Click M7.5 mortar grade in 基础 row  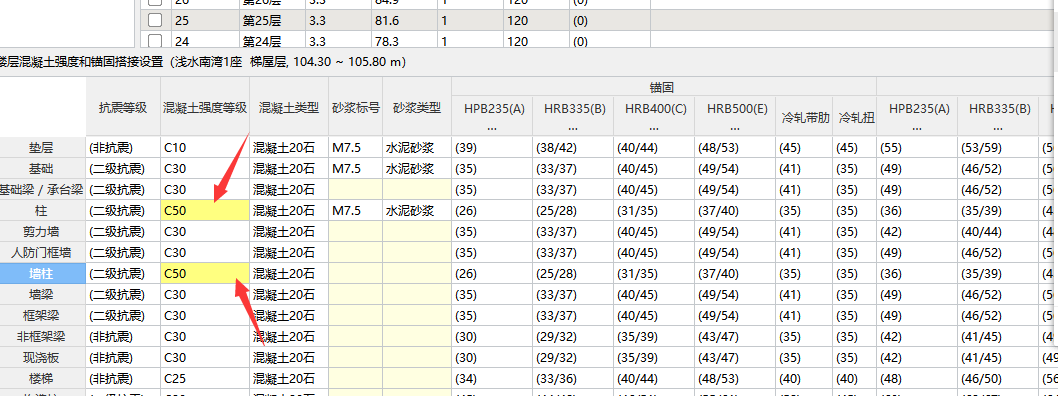coord(356,169)
